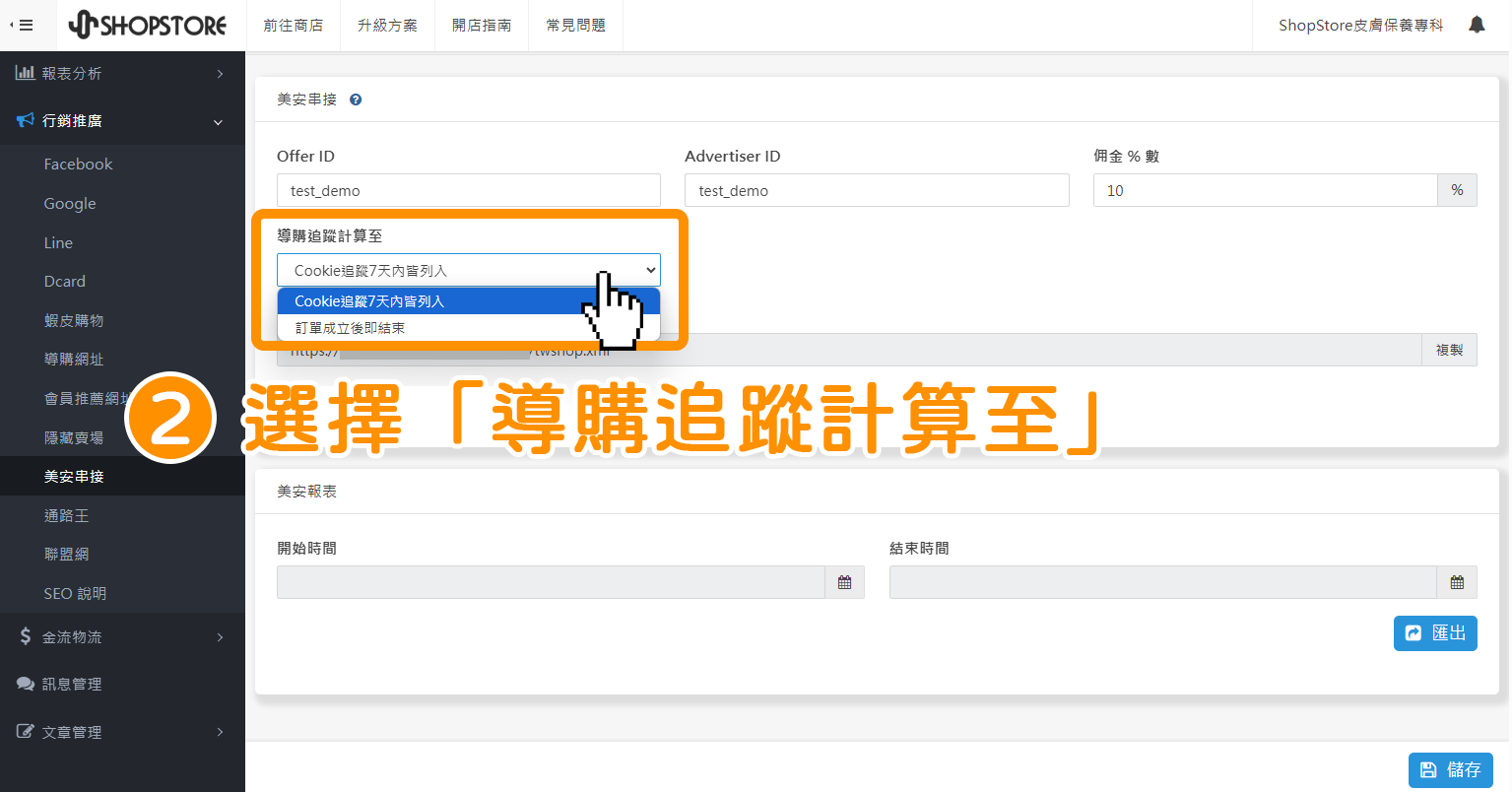Open the 導購追蹤計算至 dropdown
The width and height of the screenshot is (1512, 792).
point(469,270)
